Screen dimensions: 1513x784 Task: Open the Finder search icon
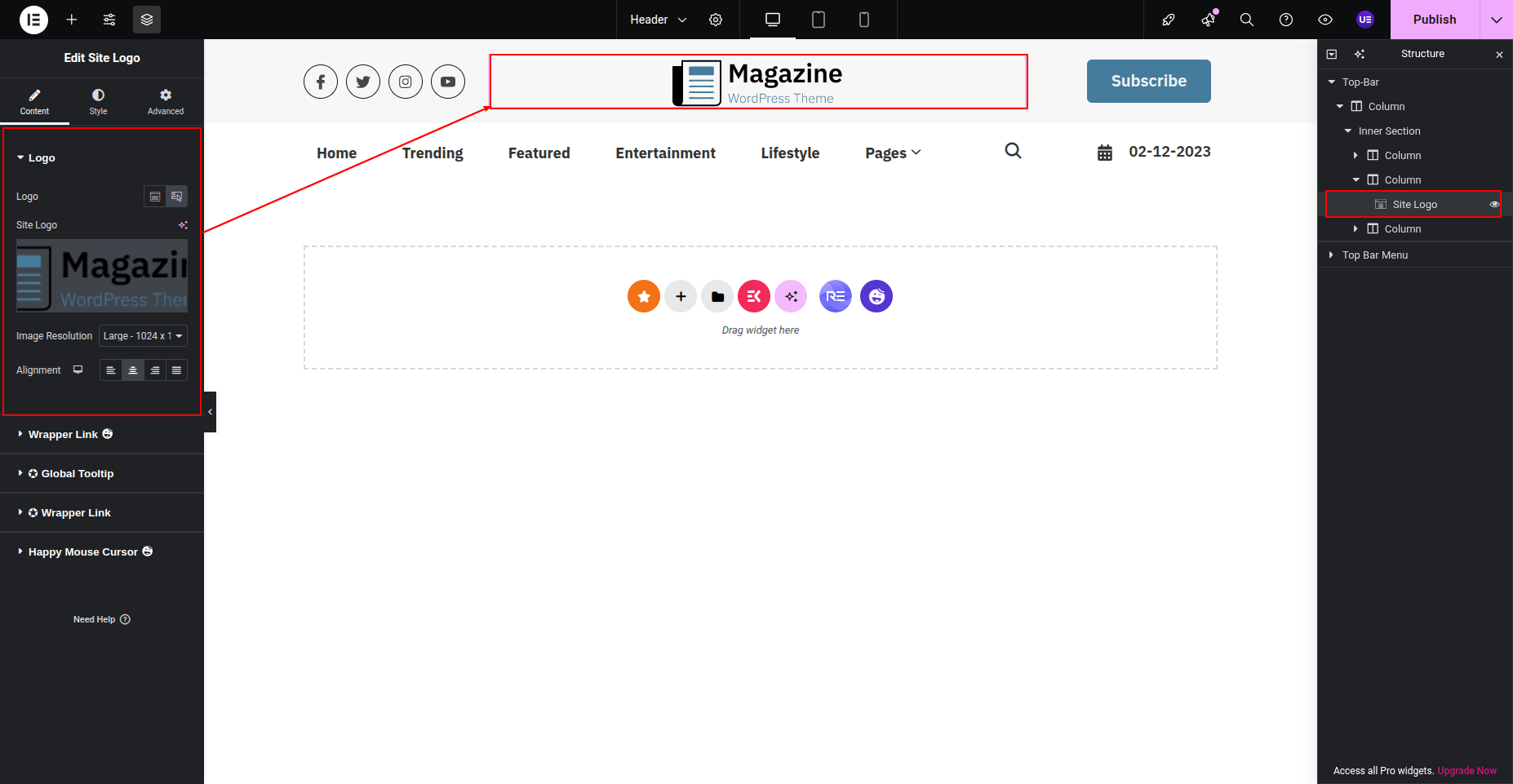coord(1246,20)
